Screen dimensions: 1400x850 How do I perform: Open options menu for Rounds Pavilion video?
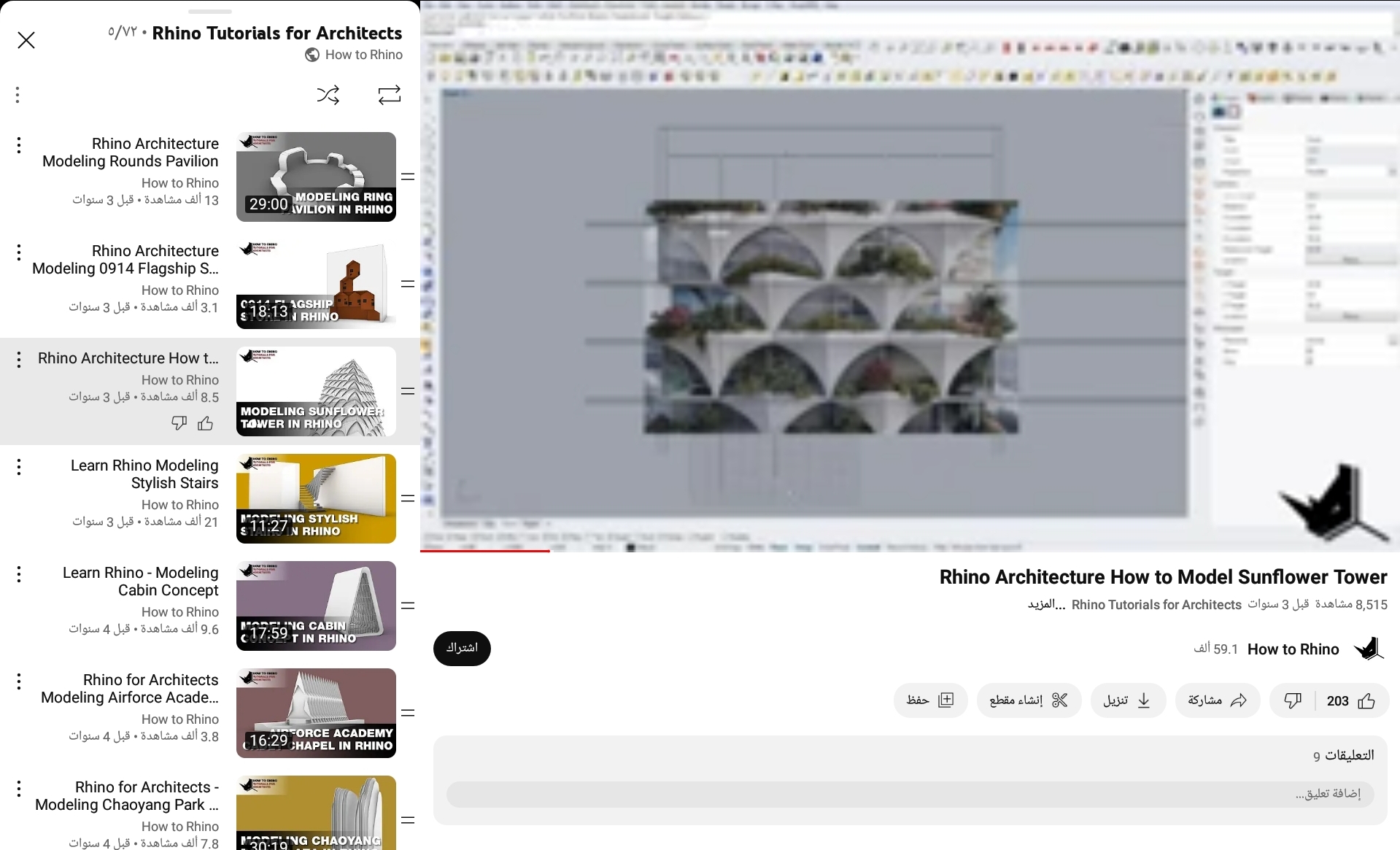(19, 145)
